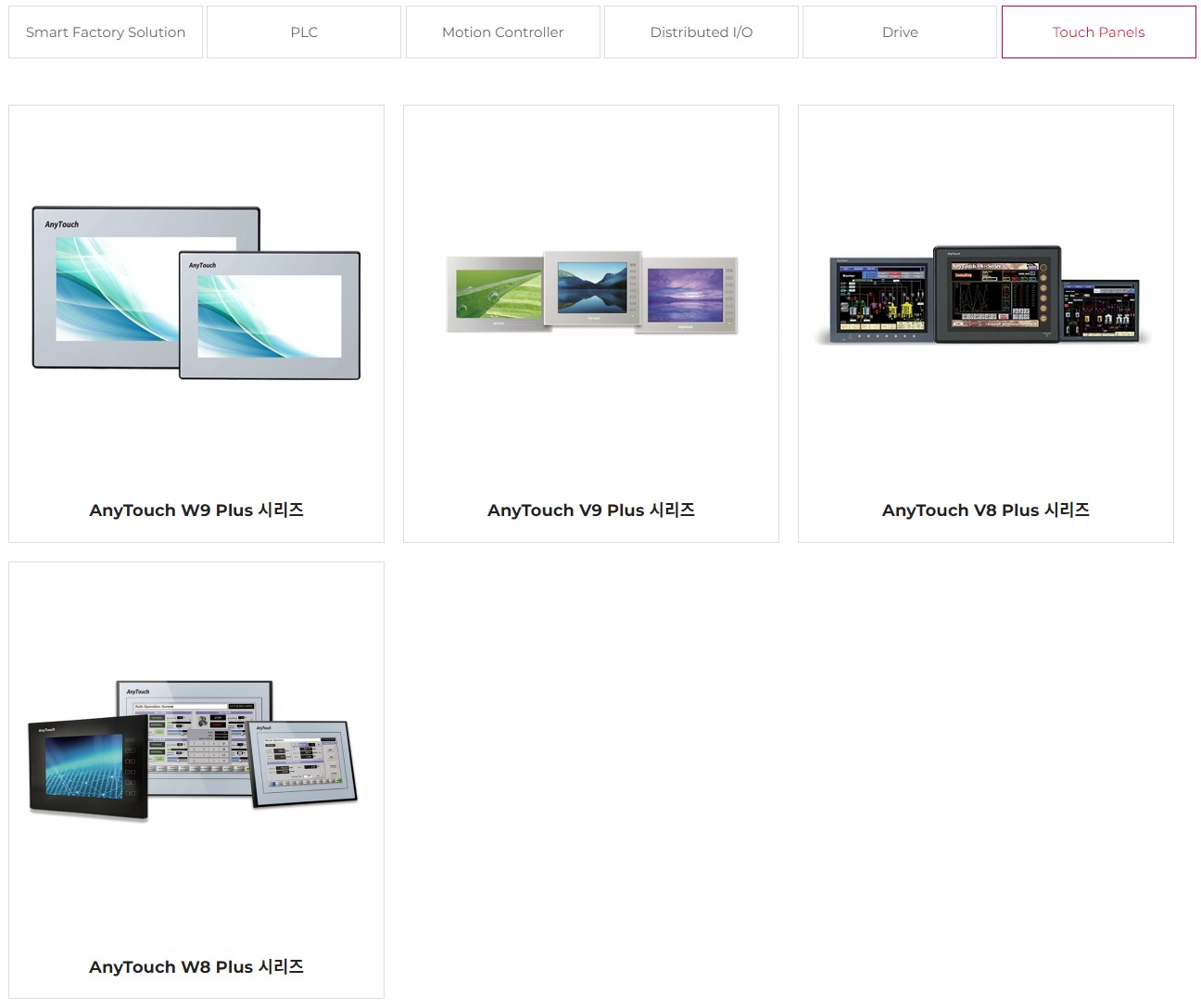Image resolution: width=1201 pixels, height=1008 pixels.
Task: View AnyTouch V9 Plus product image
Action: click(591, 292)
